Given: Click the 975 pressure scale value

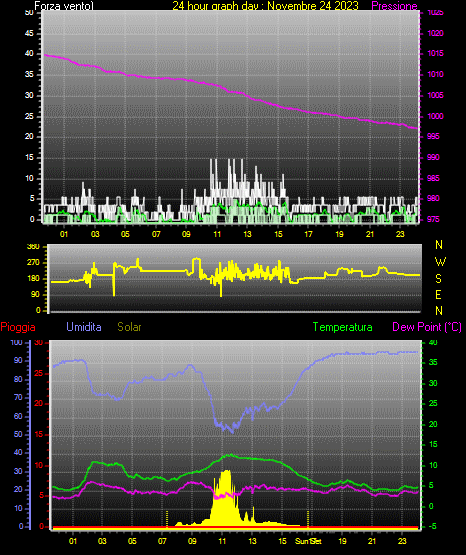Looking at the screenshot, I should [x=433, y=219].
